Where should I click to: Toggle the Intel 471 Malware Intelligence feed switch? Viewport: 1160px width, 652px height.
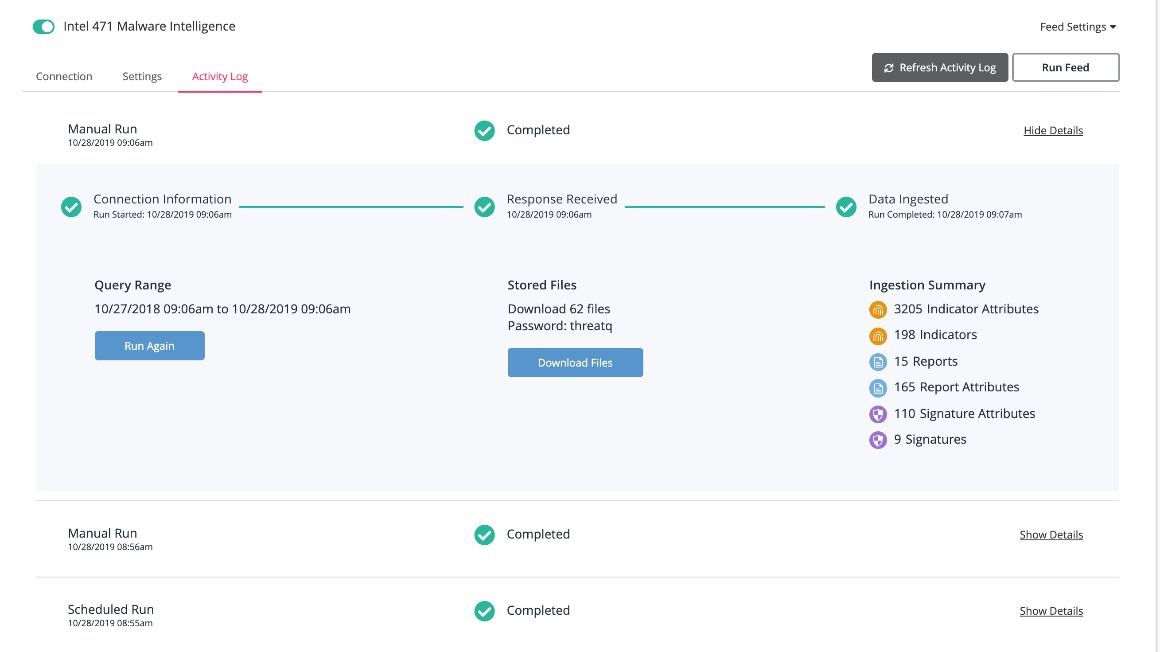click(x=44, y=27)
